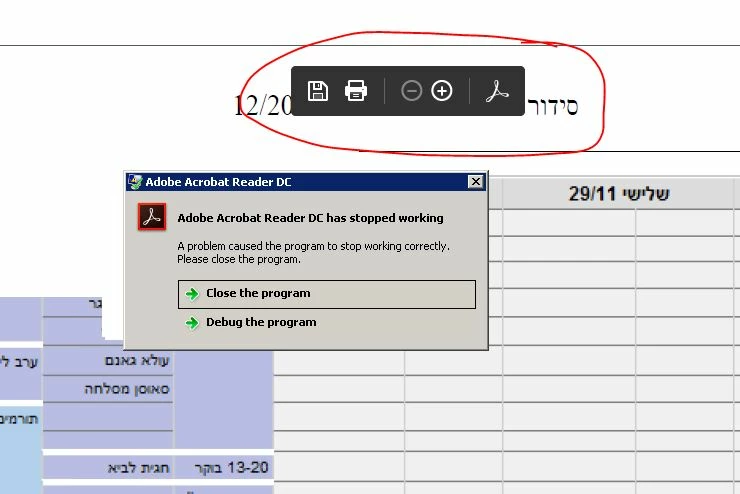Zoom out with the minus circle icon
The width and height of the screenshot is (740, 494).
[x=412, y=91]
